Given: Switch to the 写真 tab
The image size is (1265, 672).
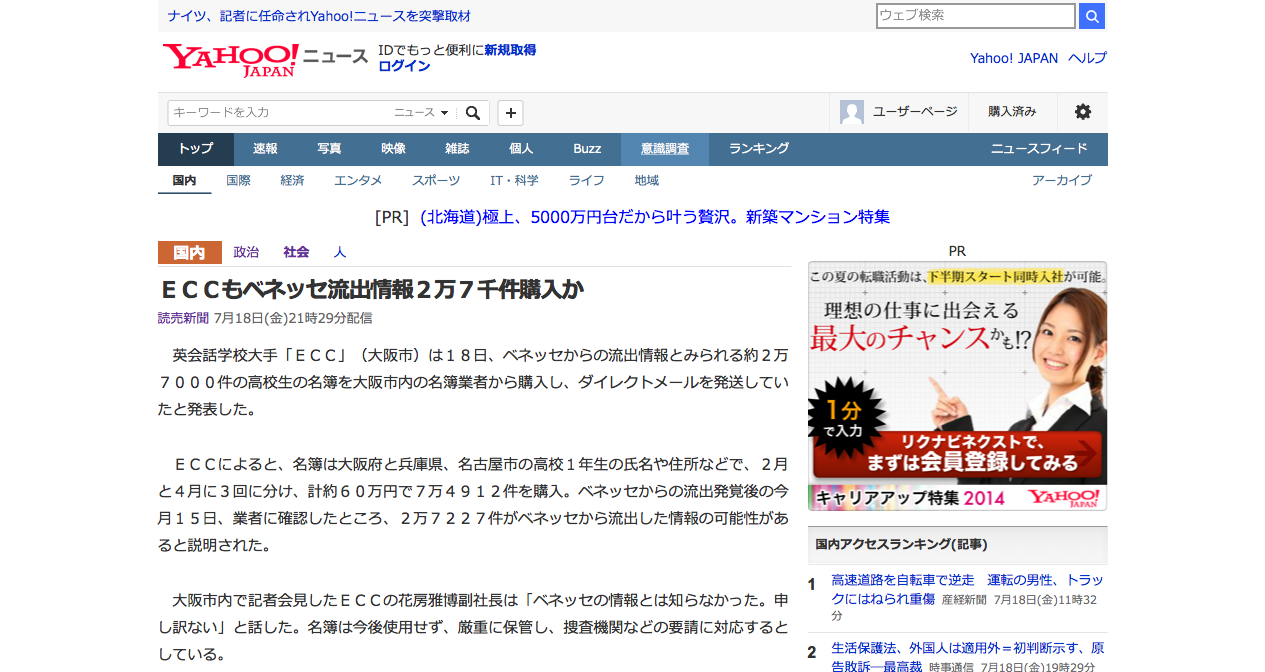Looking at the screenshot, I should pos(330,149).
